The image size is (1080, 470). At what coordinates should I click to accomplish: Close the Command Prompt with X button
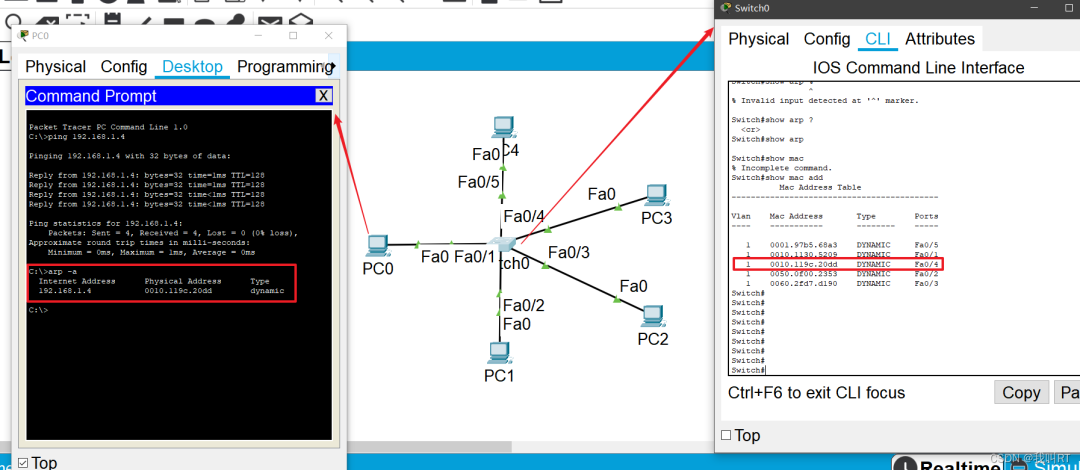click(323, 96)
